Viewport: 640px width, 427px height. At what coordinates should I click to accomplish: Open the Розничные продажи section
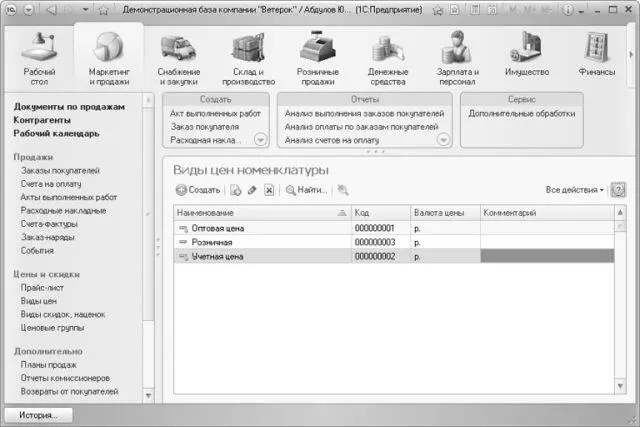(318, 59)
